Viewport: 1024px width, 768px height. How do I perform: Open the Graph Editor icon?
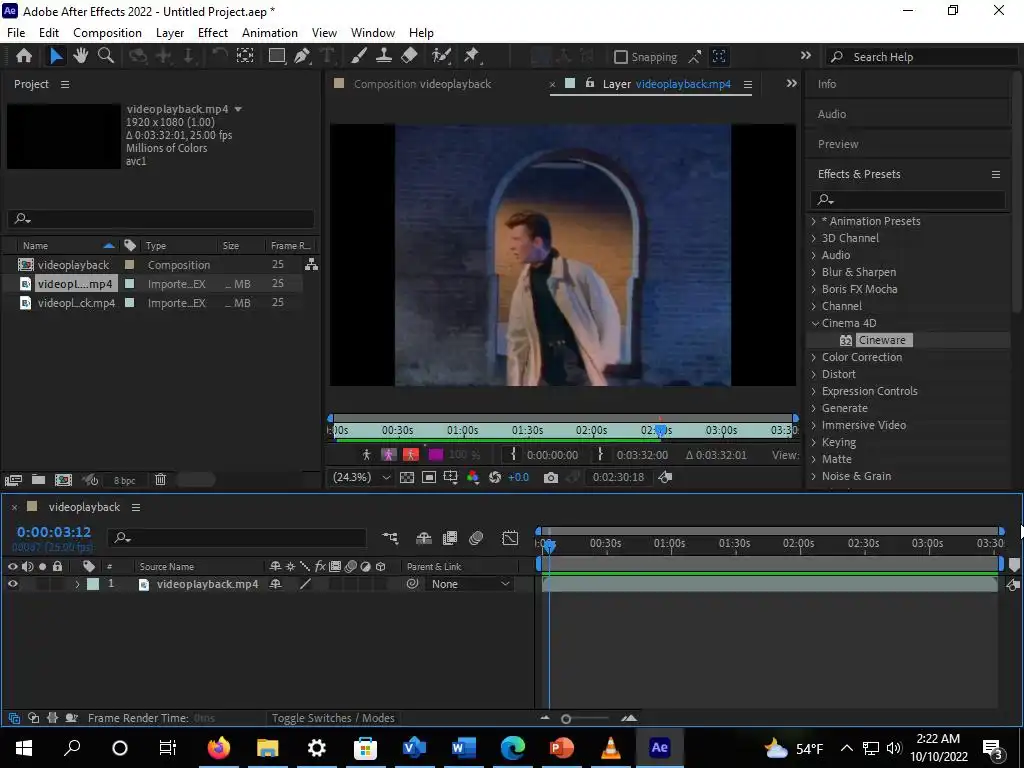click(509, 538)
